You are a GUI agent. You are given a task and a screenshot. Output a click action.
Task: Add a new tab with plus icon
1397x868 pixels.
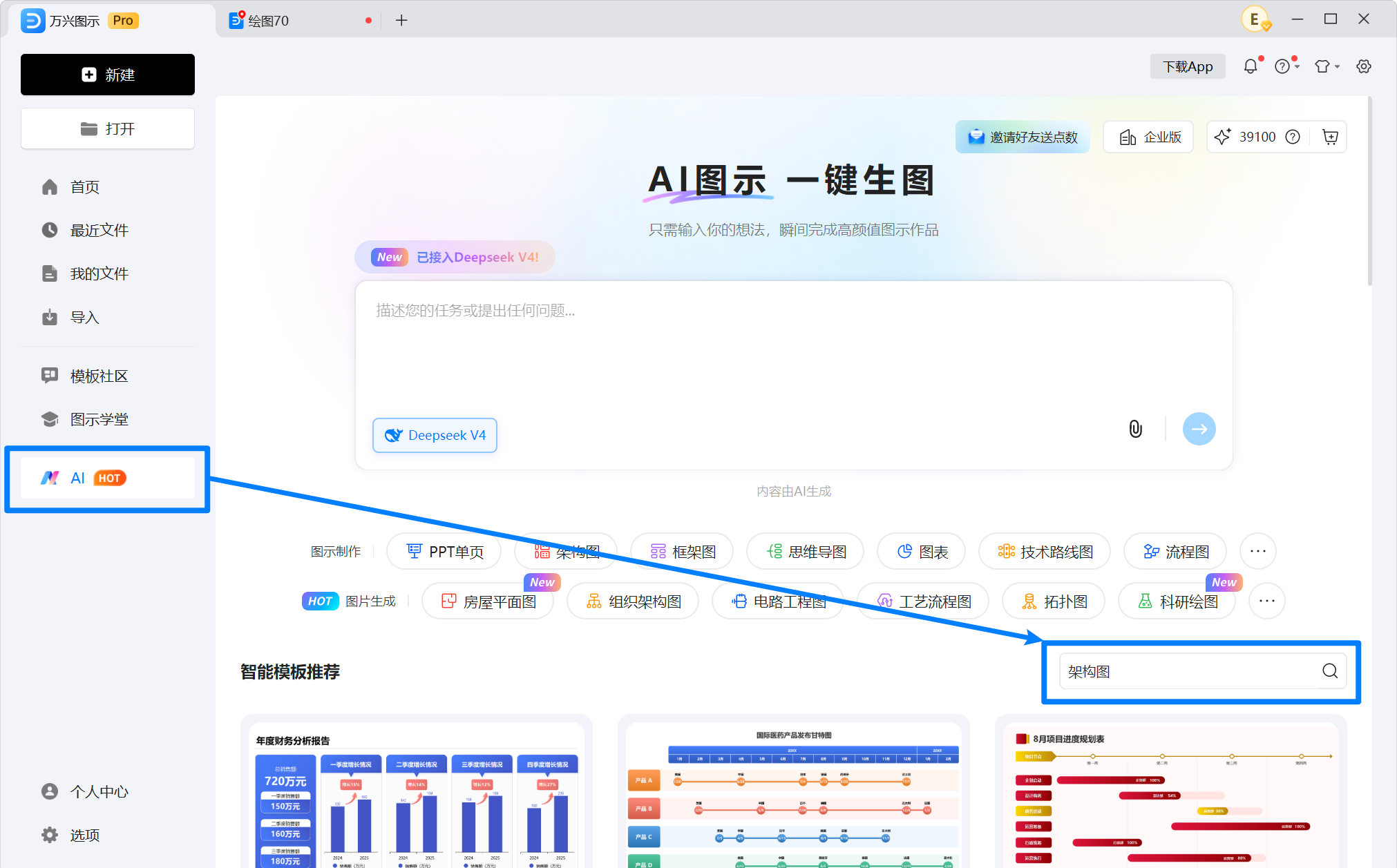(401, 20)
